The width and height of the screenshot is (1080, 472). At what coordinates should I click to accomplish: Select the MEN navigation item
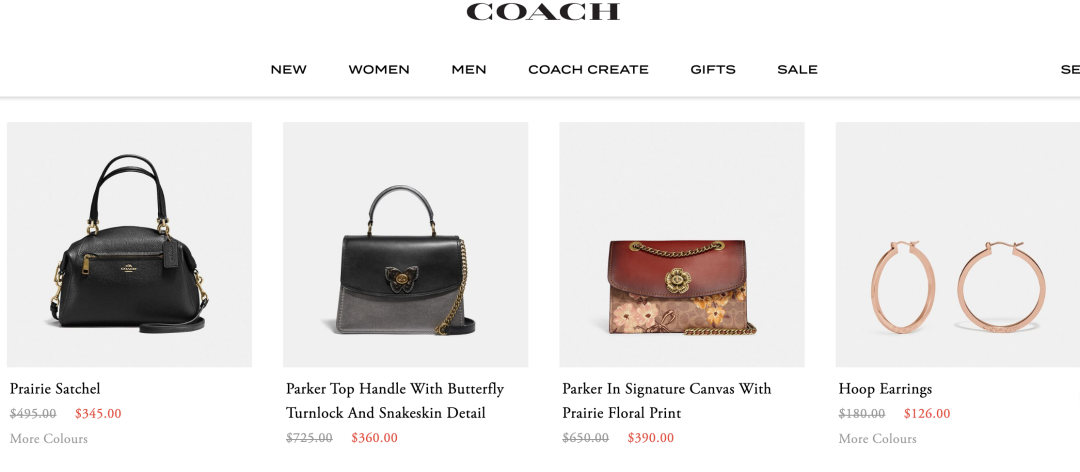point(469,70)
